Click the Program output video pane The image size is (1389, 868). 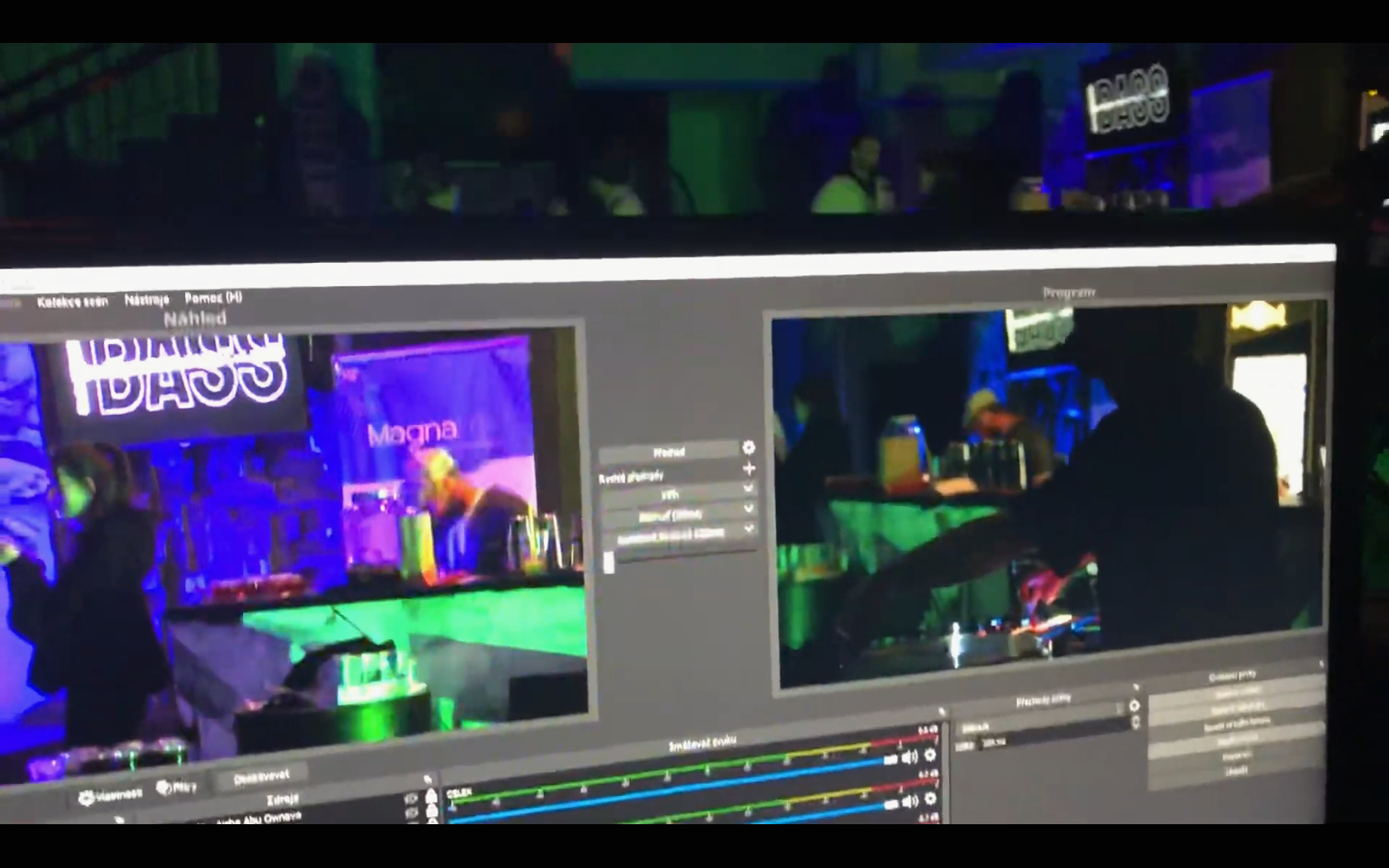point(1050,494)
